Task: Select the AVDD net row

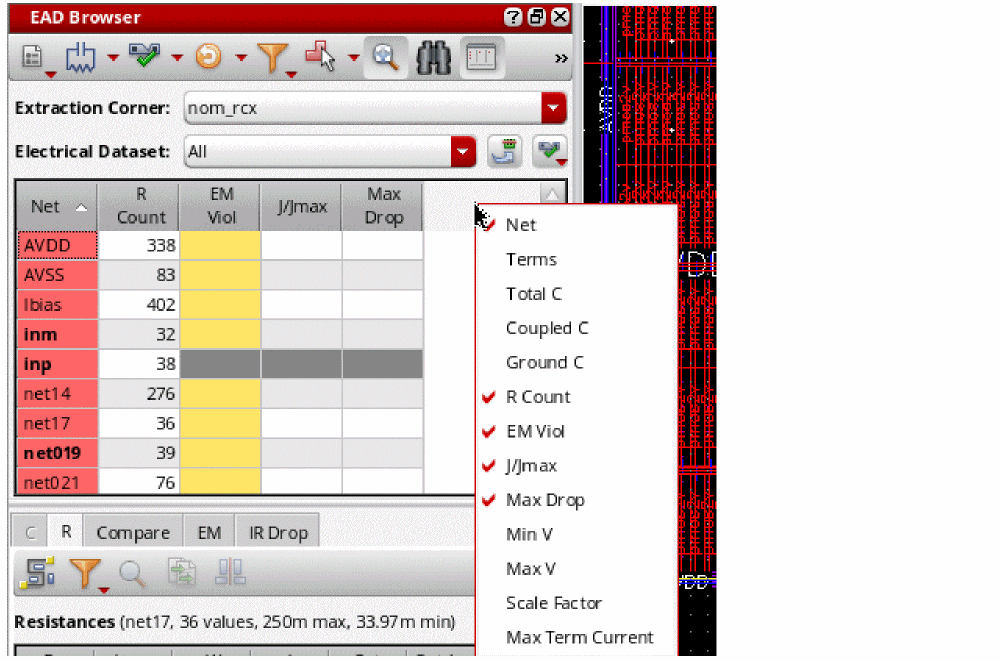Action: tap(57, 245)
